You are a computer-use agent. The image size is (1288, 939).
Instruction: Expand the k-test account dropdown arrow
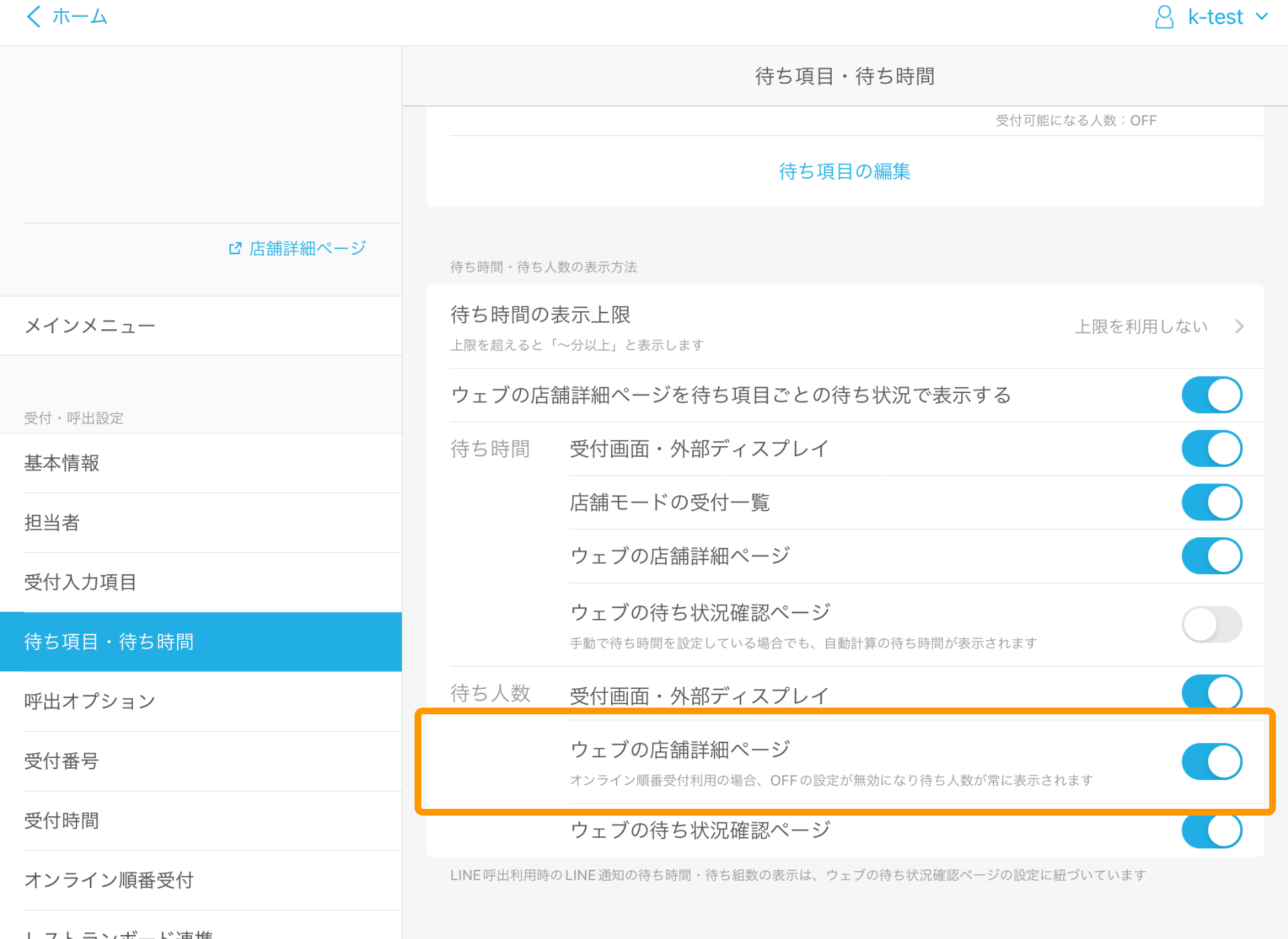point(1262,17)
